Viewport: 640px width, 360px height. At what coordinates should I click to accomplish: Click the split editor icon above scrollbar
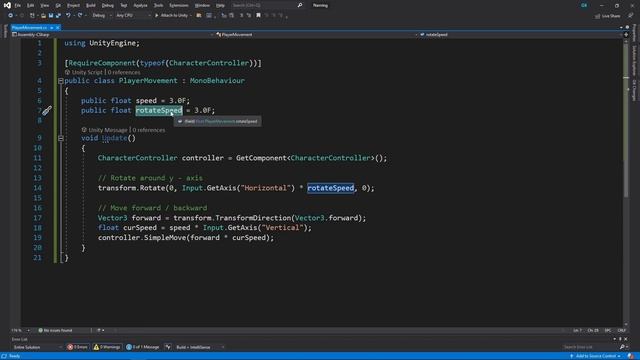[x=626, y=35]
